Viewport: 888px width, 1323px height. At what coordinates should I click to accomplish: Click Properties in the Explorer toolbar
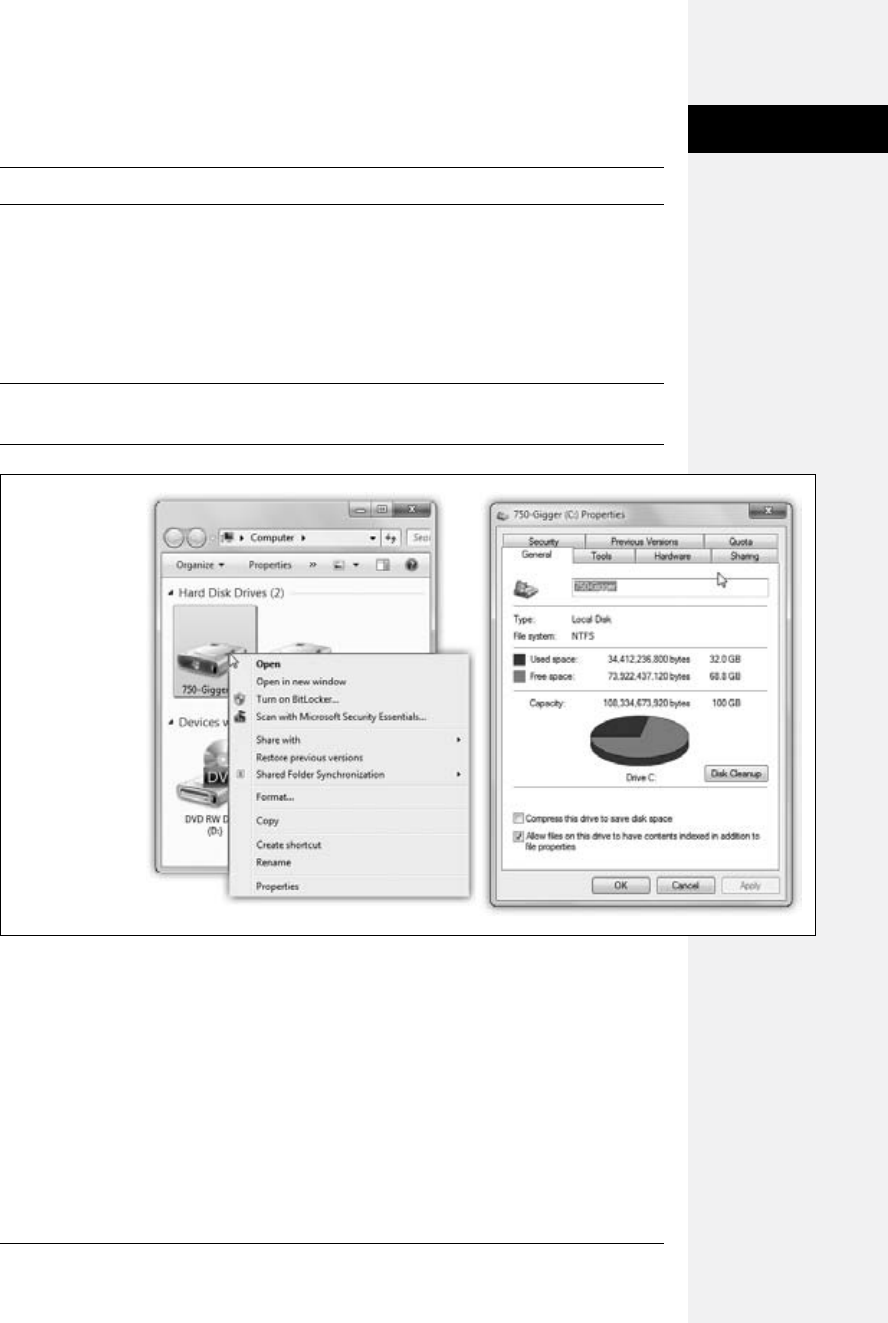(x=270, y=565)
